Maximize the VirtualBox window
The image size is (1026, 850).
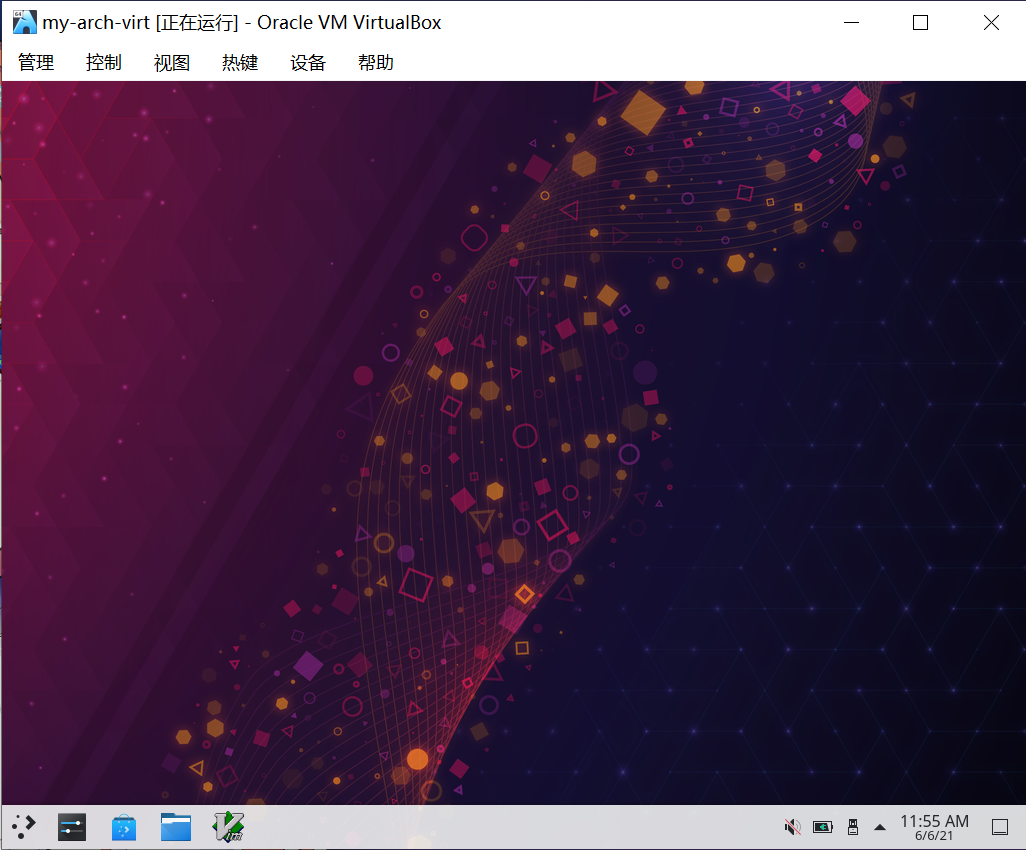(920, 22)
